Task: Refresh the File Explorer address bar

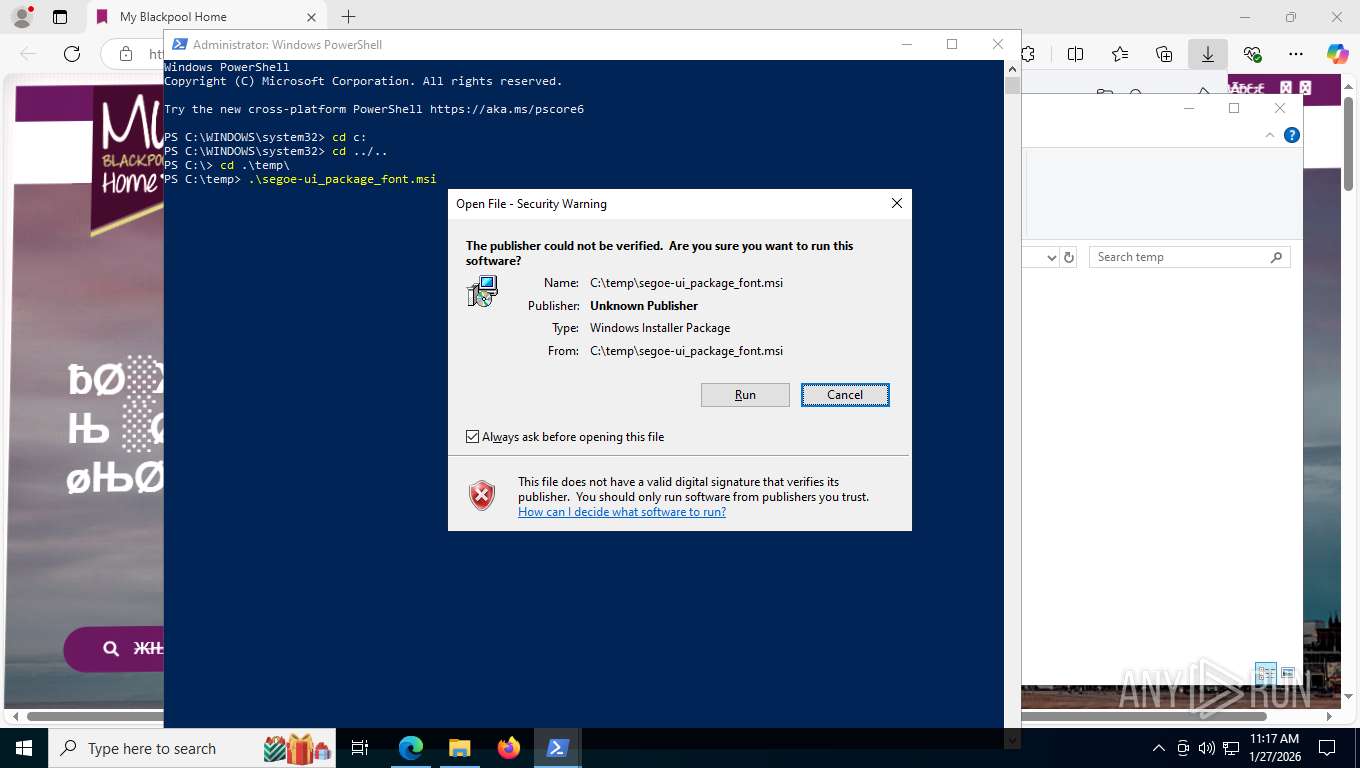Action: click(x=1069, y=257)
